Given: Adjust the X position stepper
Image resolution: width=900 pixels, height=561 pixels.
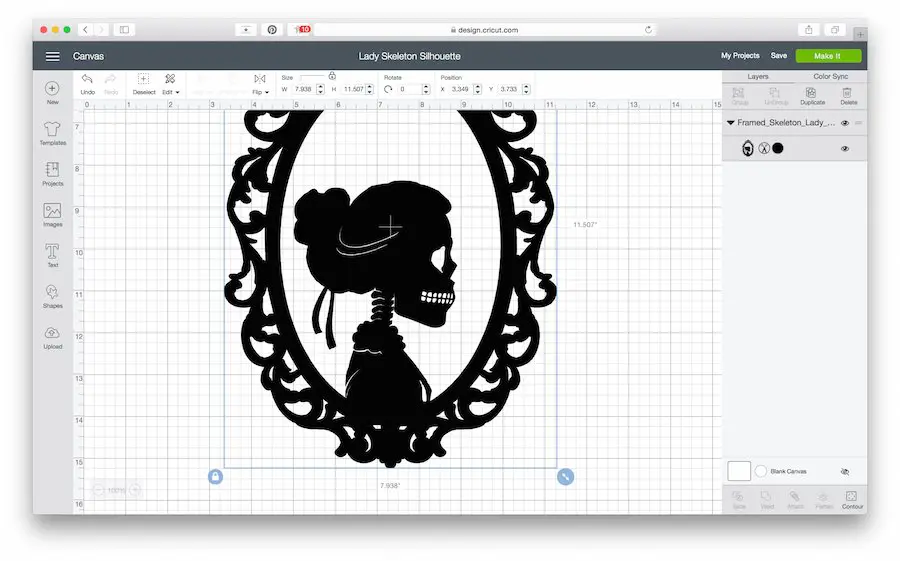Looking at the screenshot, I should [x=477, y=89].
